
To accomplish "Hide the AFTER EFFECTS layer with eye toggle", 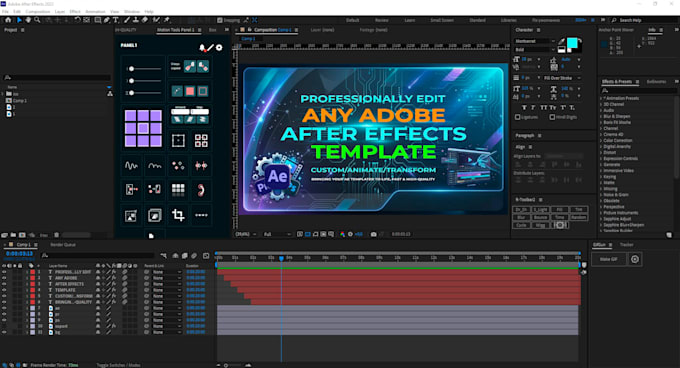I will 4,284.
